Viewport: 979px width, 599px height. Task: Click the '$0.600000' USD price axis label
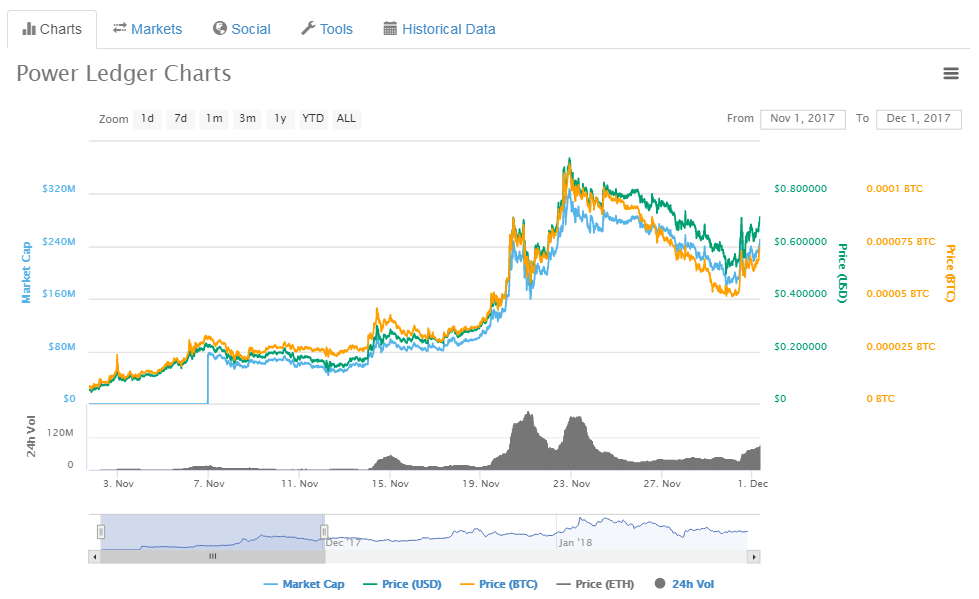pos(800,242)
